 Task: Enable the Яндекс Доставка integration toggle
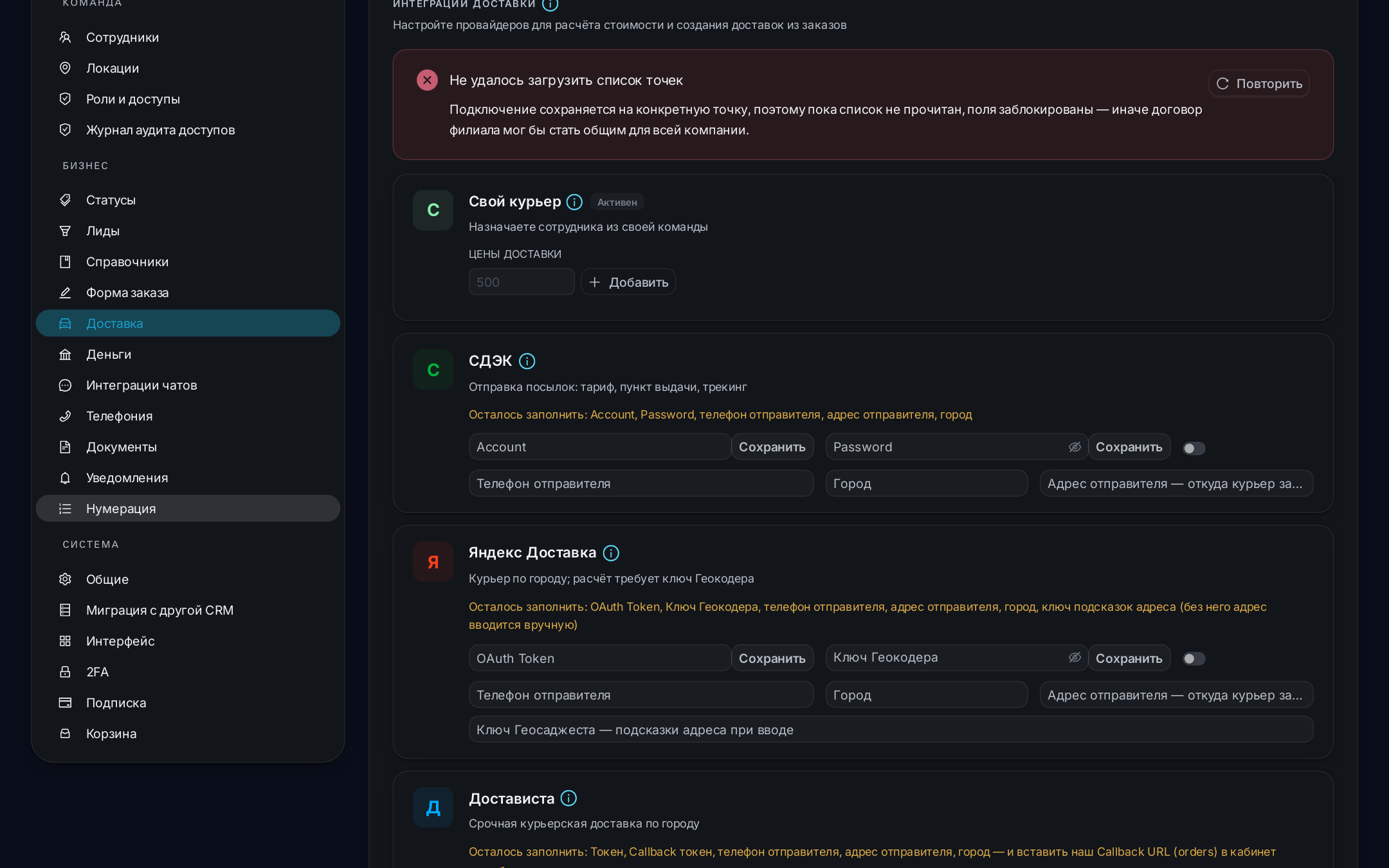[x=1194, y=658]
